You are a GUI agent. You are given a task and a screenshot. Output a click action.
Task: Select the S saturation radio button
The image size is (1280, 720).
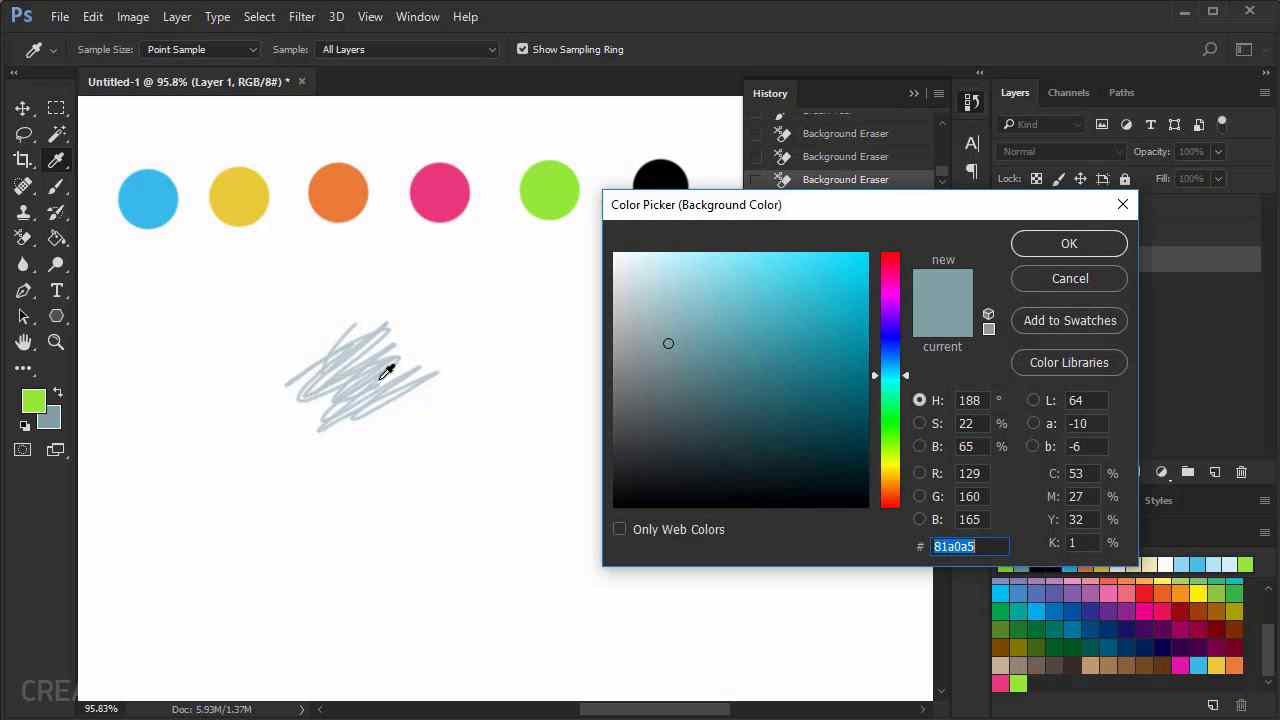pyautogui.click(x=920, y=423)
